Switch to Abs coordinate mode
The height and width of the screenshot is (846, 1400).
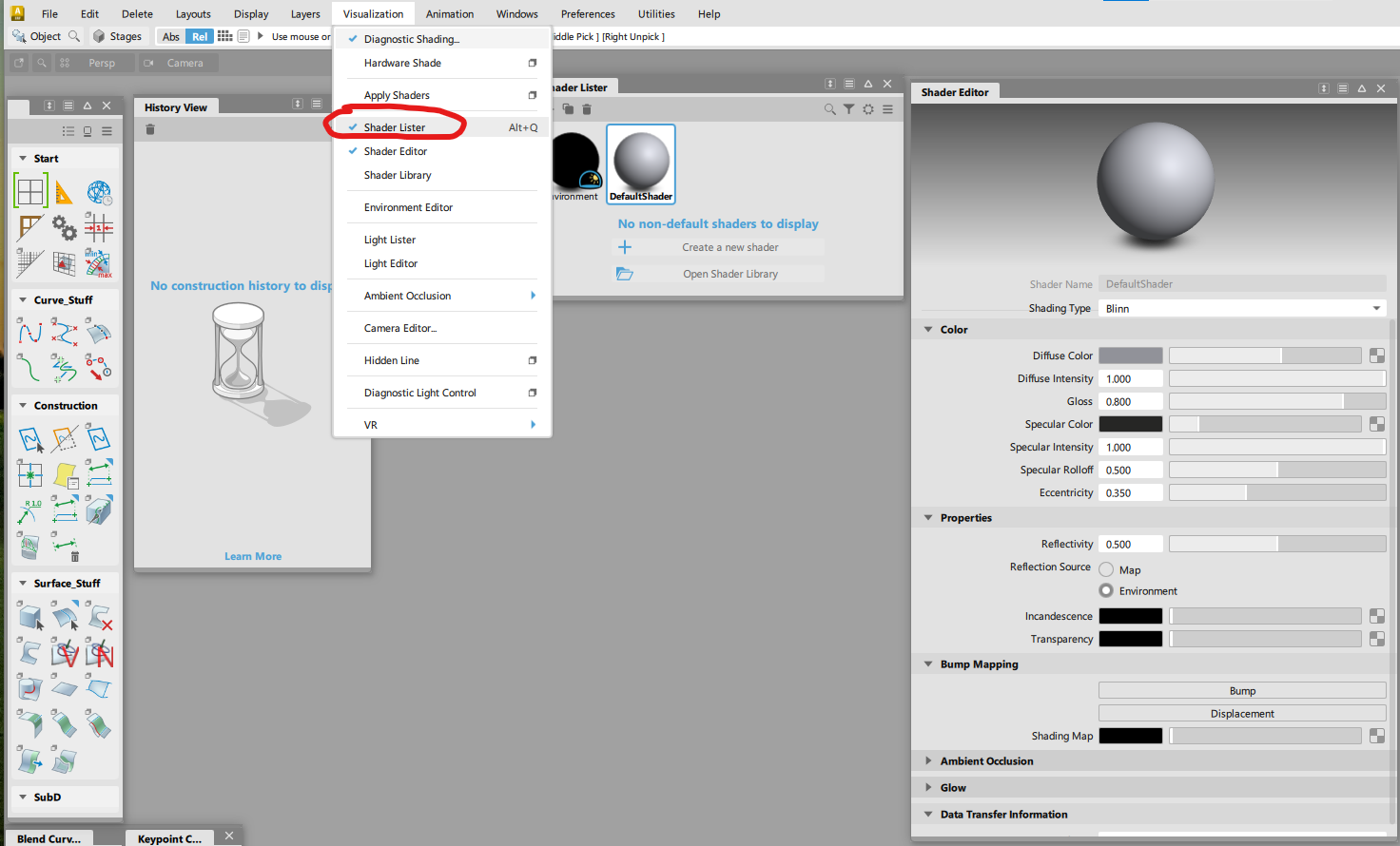point(170,36)
